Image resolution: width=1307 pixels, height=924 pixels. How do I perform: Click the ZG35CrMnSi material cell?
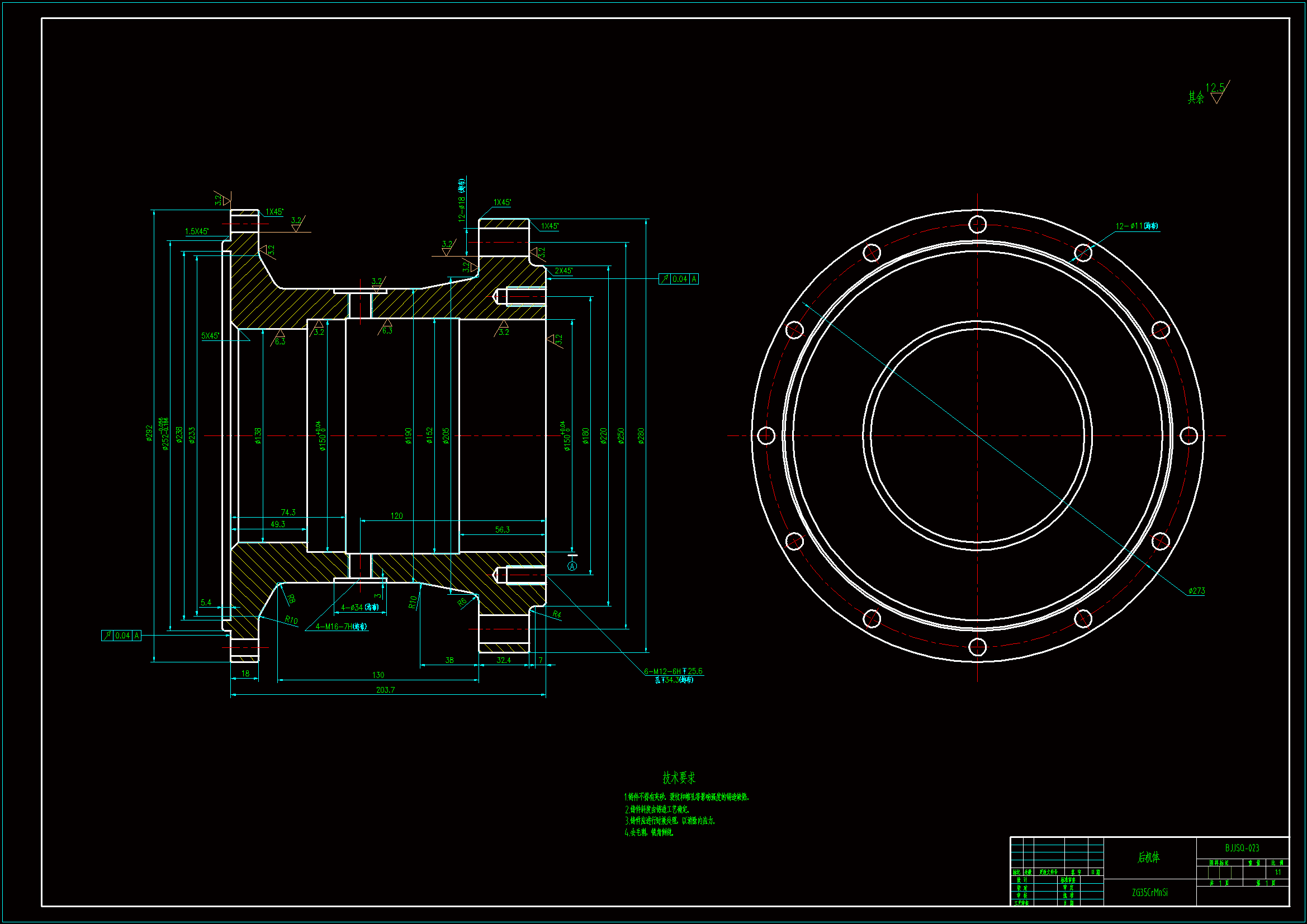pyautogui.click(x=1149, y=892)
